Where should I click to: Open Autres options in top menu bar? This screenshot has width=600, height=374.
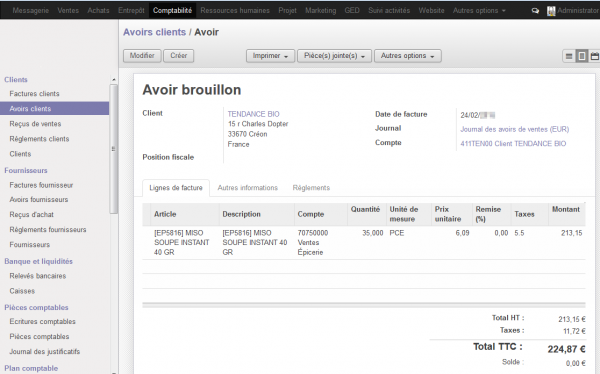point(479,11)
